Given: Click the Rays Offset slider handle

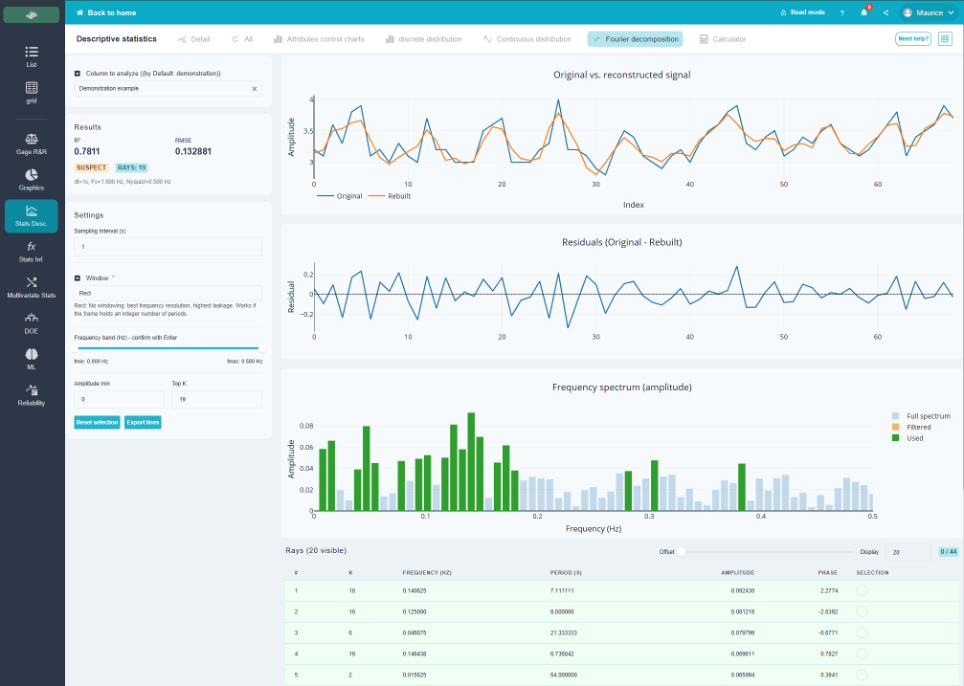Looking at the screenshot, I should [x=681, y=551].
